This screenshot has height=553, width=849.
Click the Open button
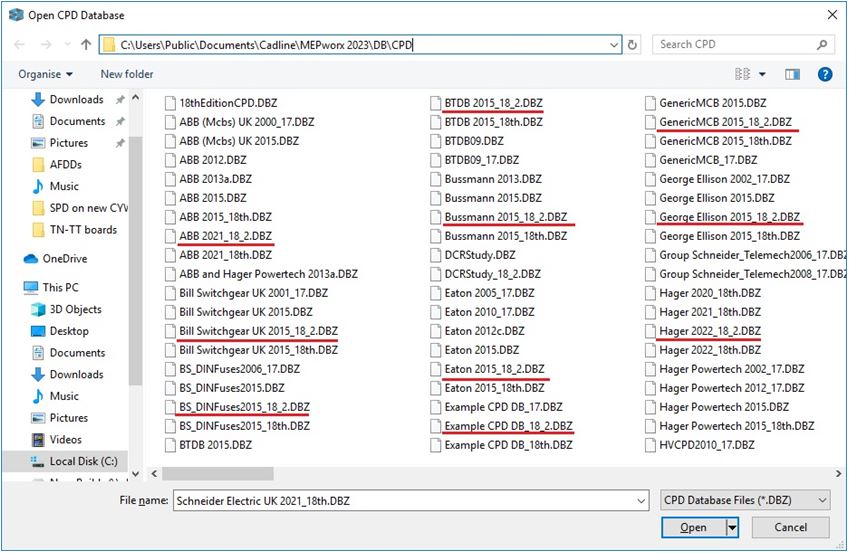click(694, 527)
